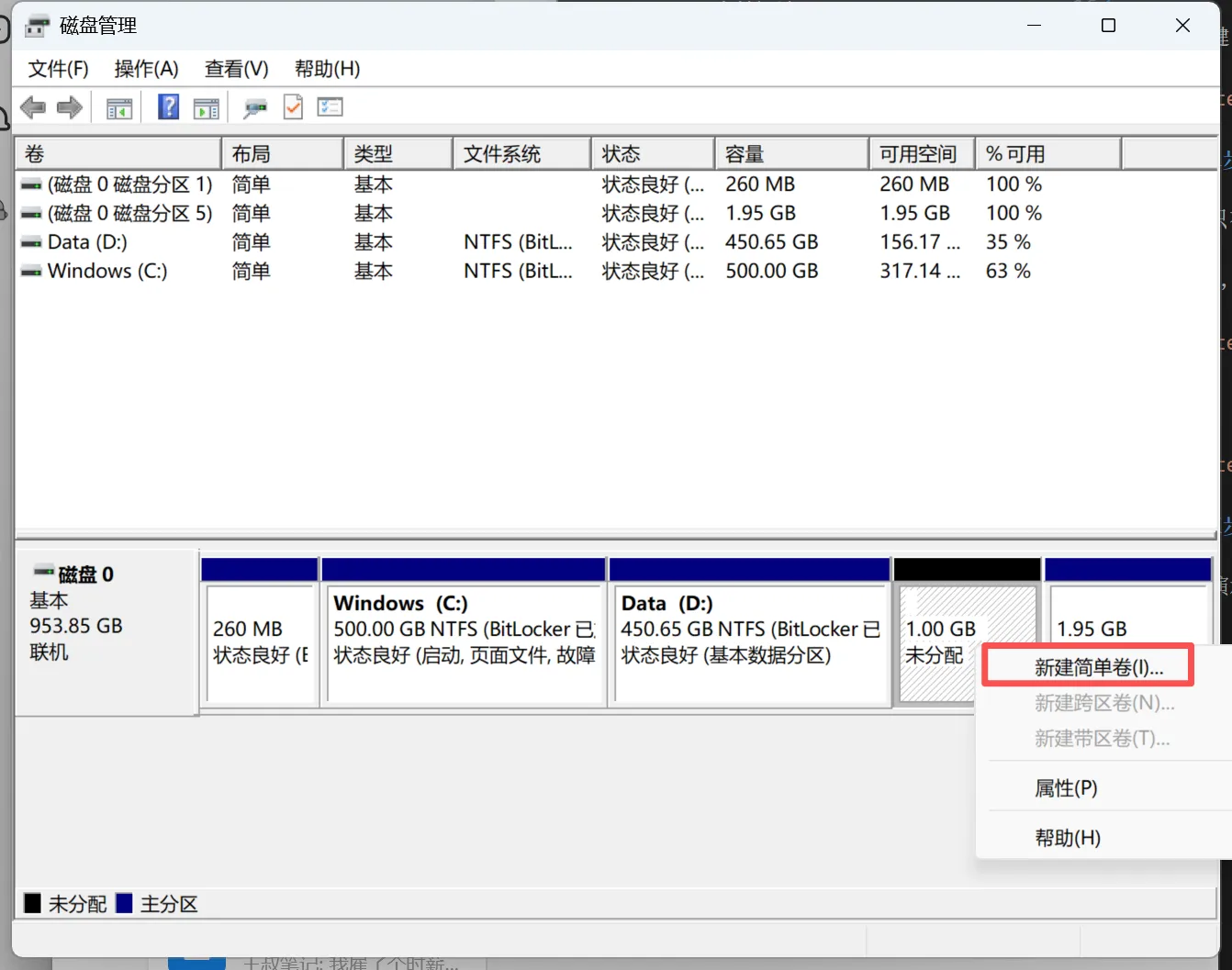This screenshot has width=1232, height=970.
Task: Choose 属性(P) from context menu
Action: (x=1066, y=788)
